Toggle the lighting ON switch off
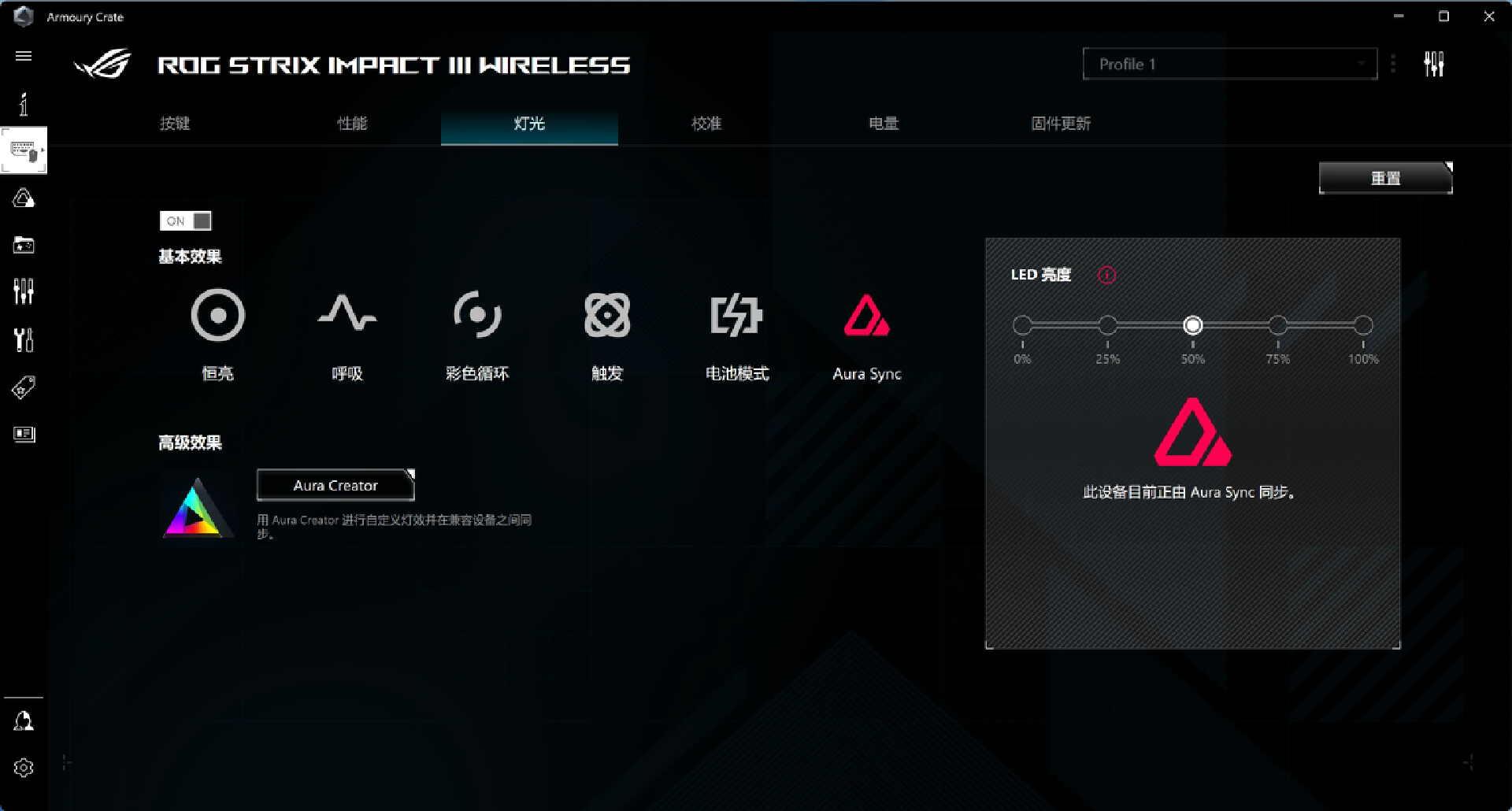The height and width of the screenshot is (811, 1512). [186, 220]
